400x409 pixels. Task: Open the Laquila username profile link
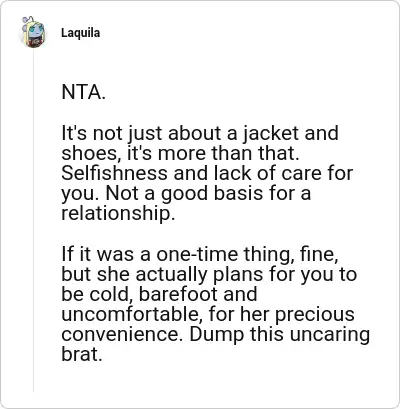[x=80, y=33]
